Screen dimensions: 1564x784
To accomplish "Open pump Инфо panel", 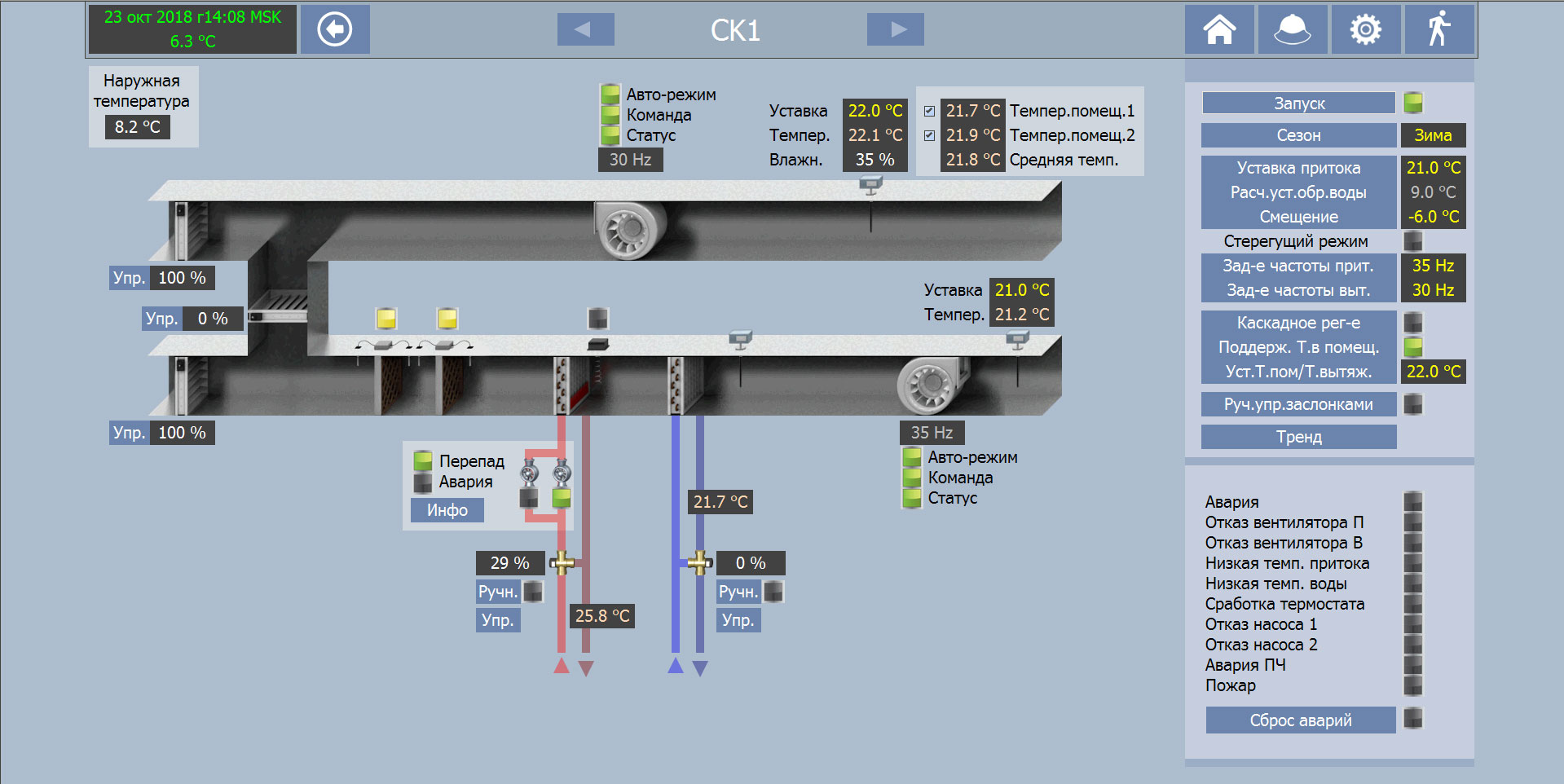I will (x=447, y=510).
